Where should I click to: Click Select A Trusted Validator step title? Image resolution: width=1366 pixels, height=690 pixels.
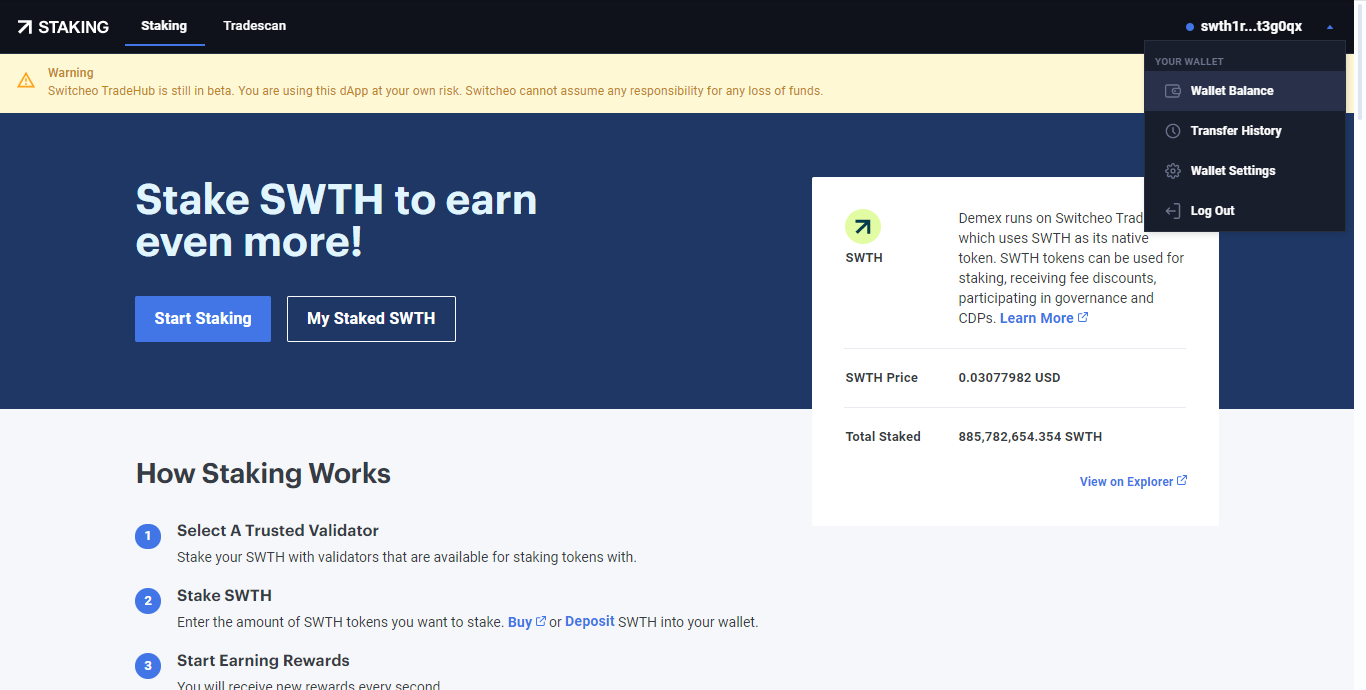pos(278,531)
